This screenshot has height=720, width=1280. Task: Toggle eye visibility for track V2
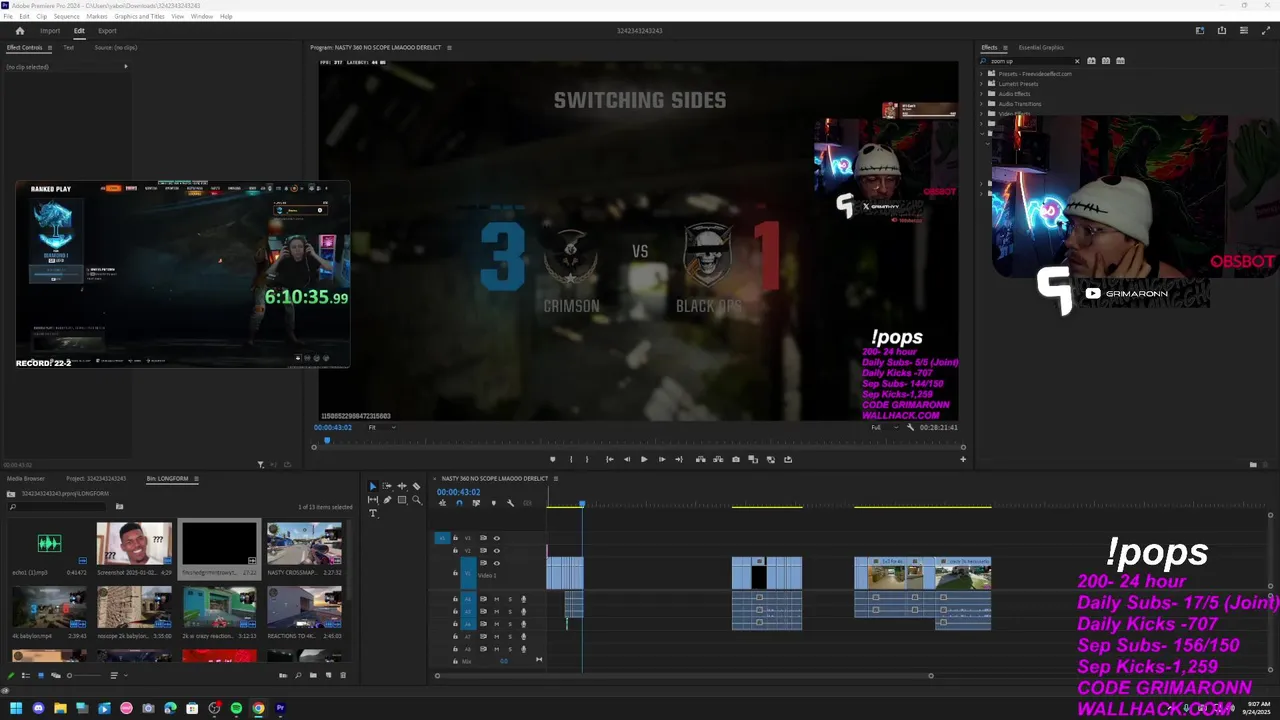(x=496, y=551)
